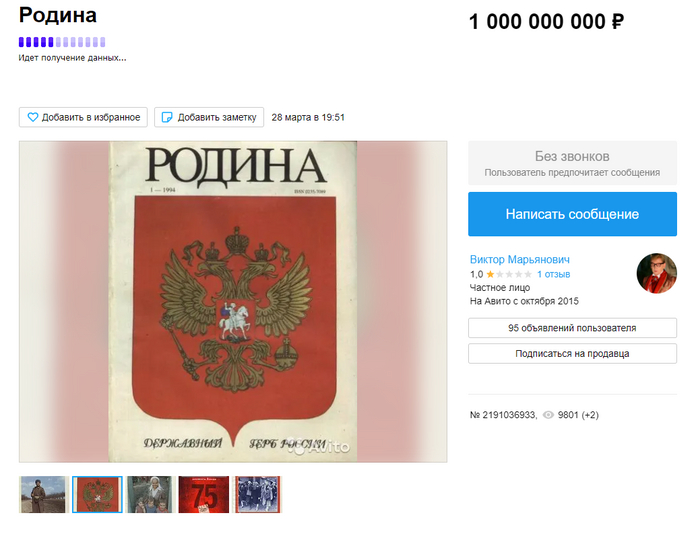Click the Avito watermark on the photo
The image size is (700, 538).
point(320,446)
